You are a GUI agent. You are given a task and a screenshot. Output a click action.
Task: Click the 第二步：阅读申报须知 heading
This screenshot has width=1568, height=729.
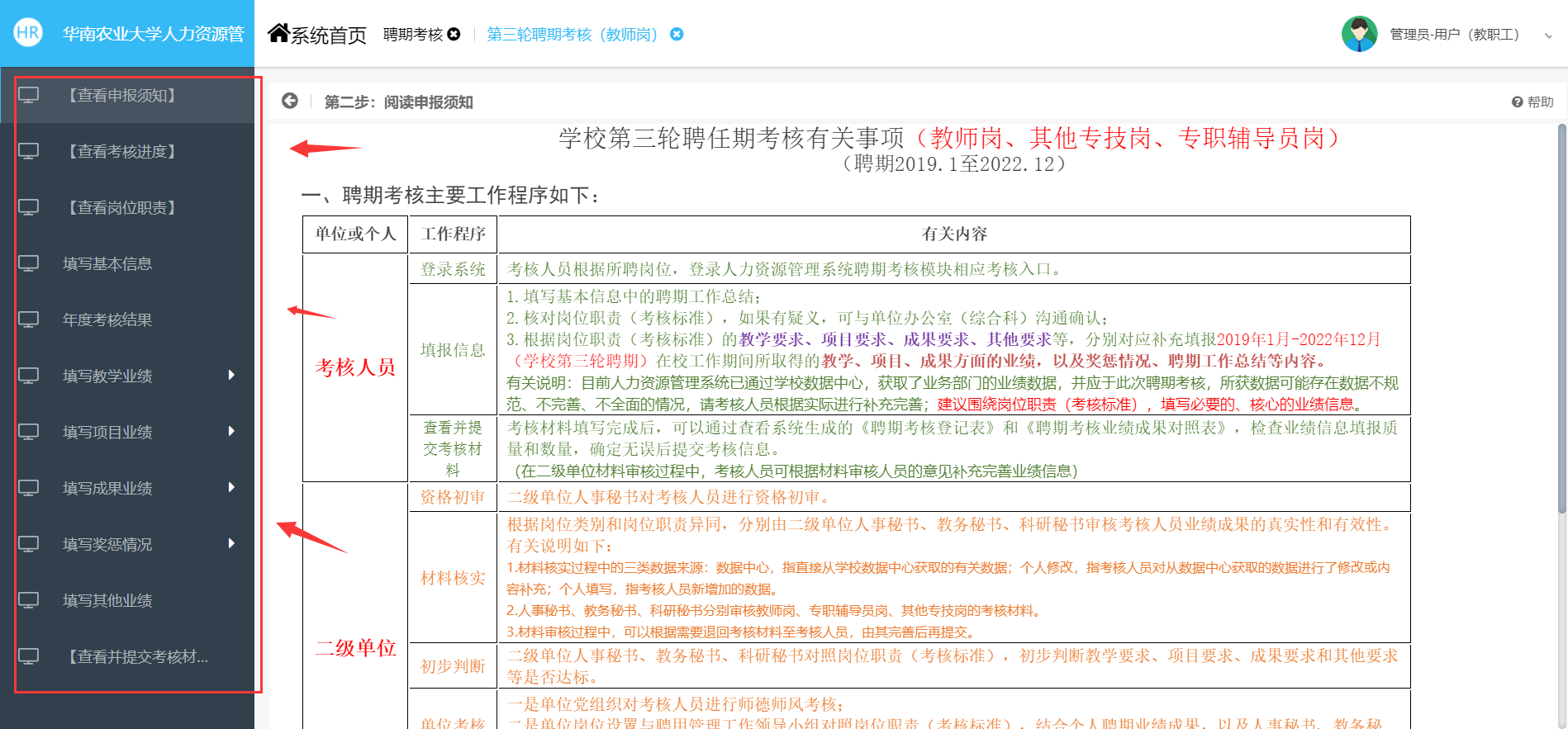398,102
